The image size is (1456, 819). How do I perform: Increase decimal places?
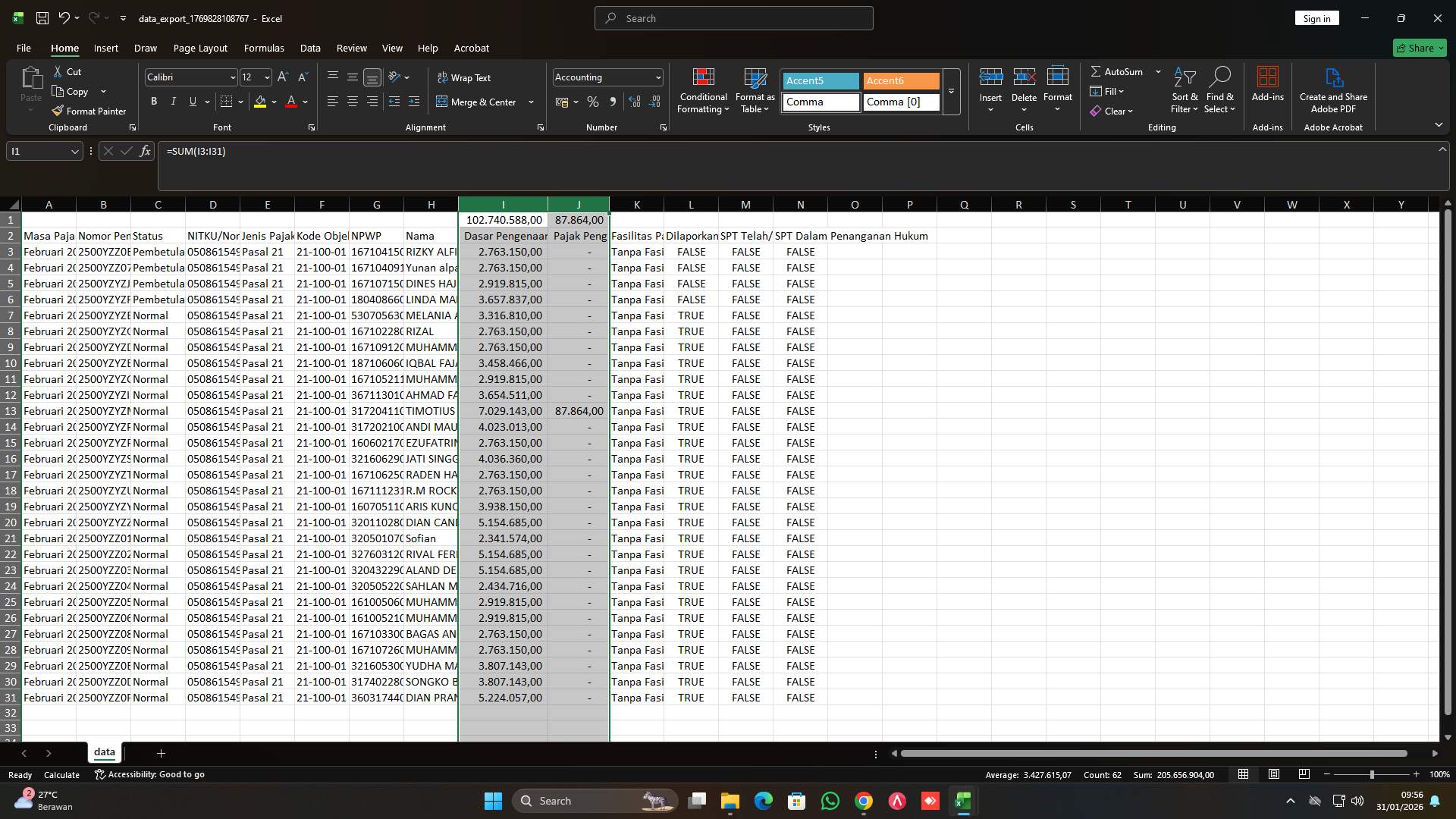635,102
